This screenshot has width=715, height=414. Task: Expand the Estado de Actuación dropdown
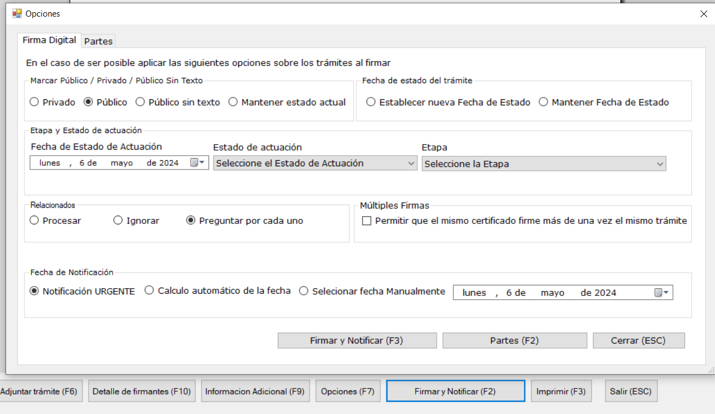pos(314,163)
